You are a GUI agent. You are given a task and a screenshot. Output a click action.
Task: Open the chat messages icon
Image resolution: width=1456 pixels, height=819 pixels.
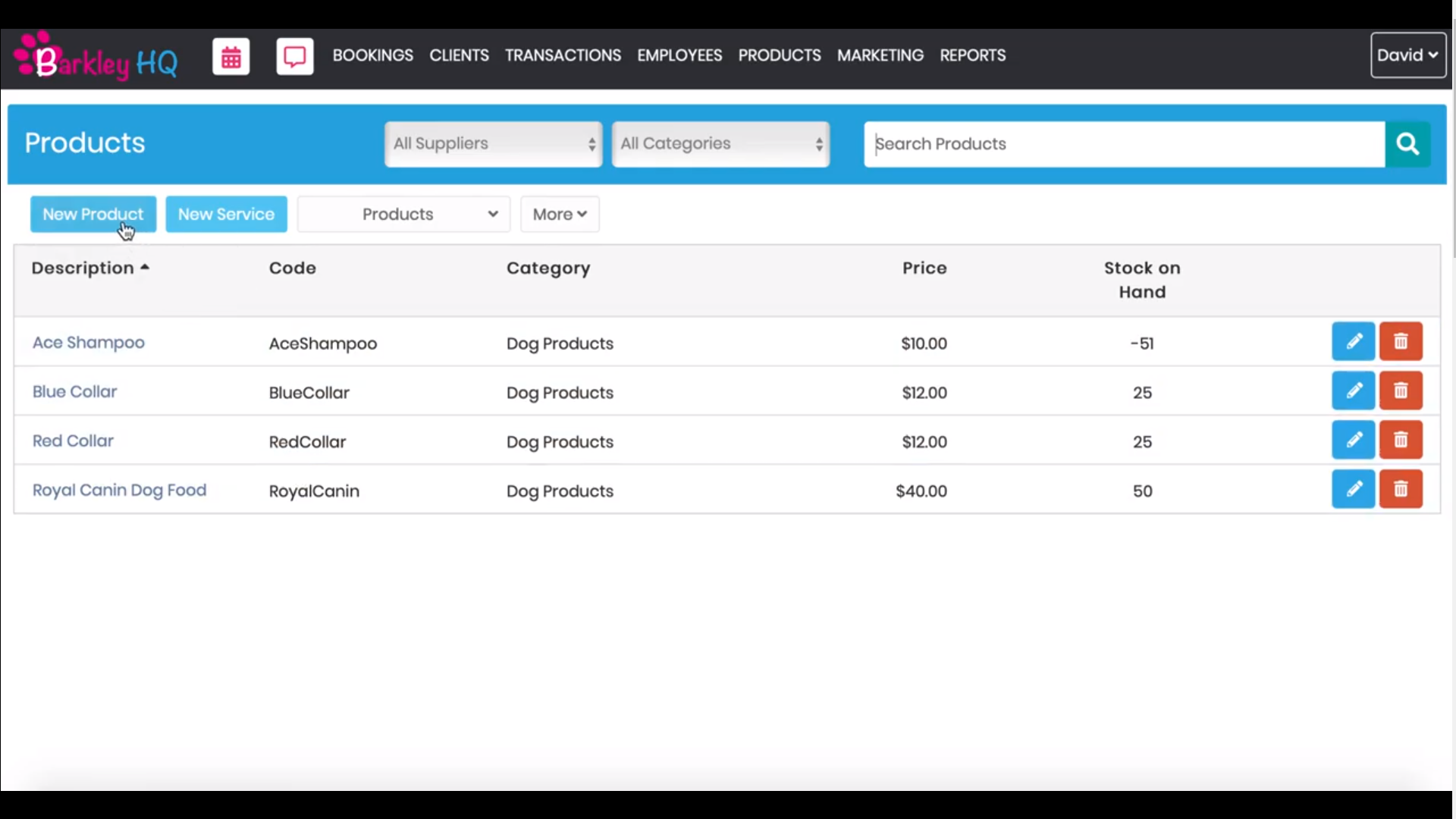tap(294, 56)
